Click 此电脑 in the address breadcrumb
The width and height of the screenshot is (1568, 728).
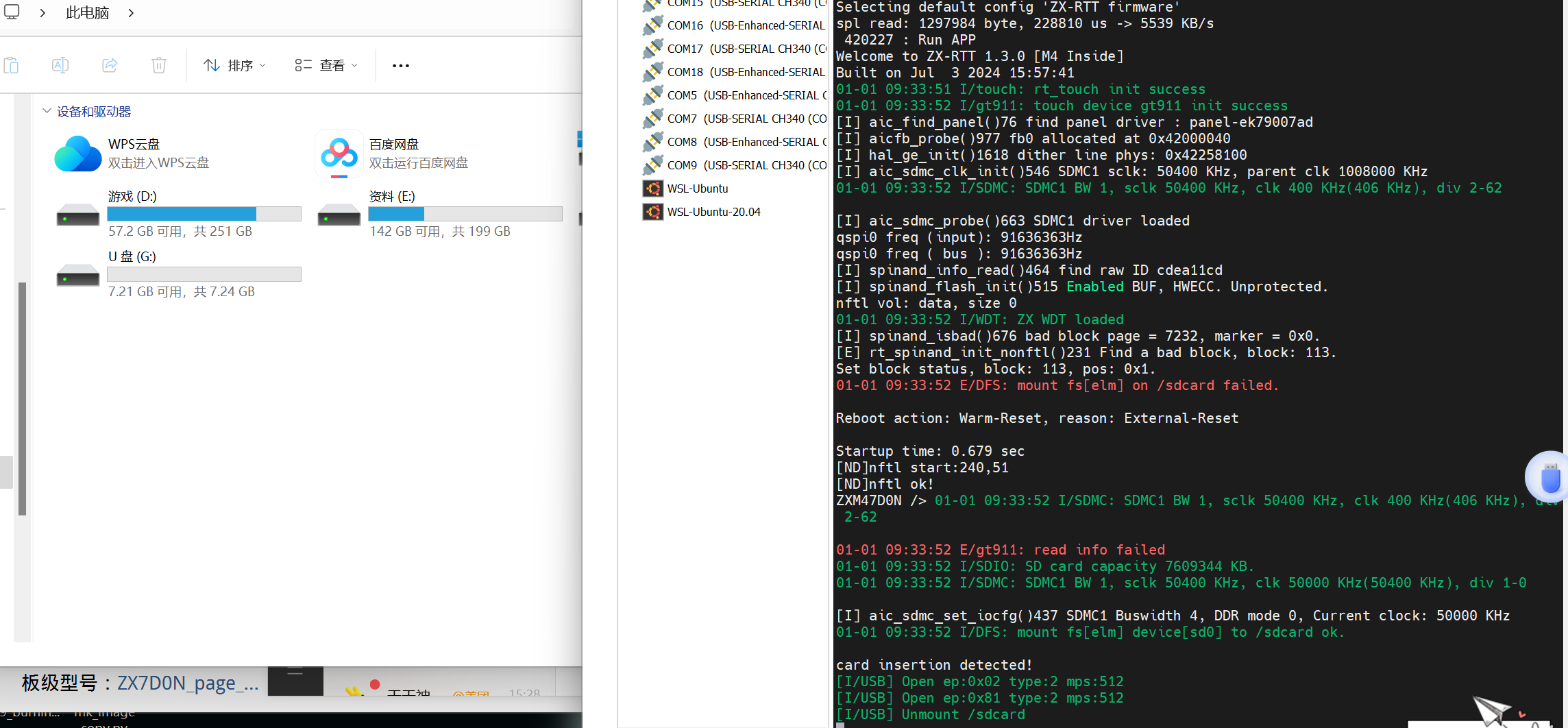[x=87, y=12]
